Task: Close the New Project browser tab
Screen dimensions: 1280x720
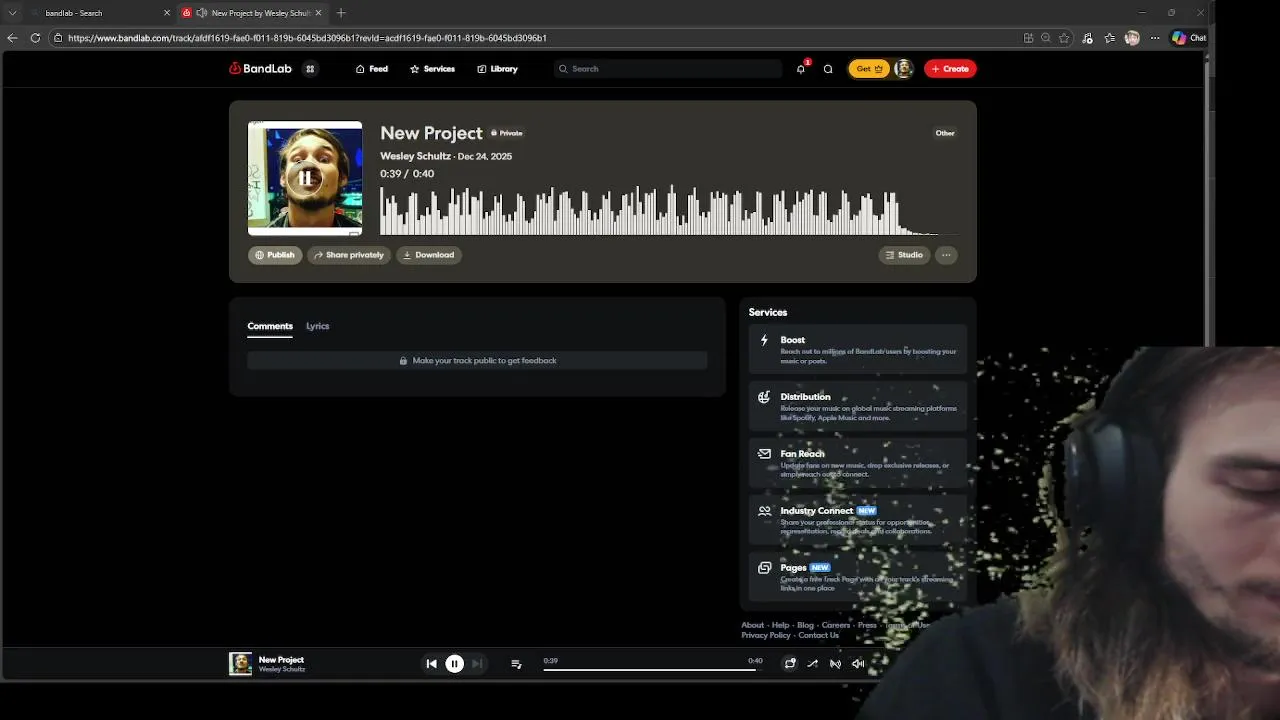Action: pos(318,13)
